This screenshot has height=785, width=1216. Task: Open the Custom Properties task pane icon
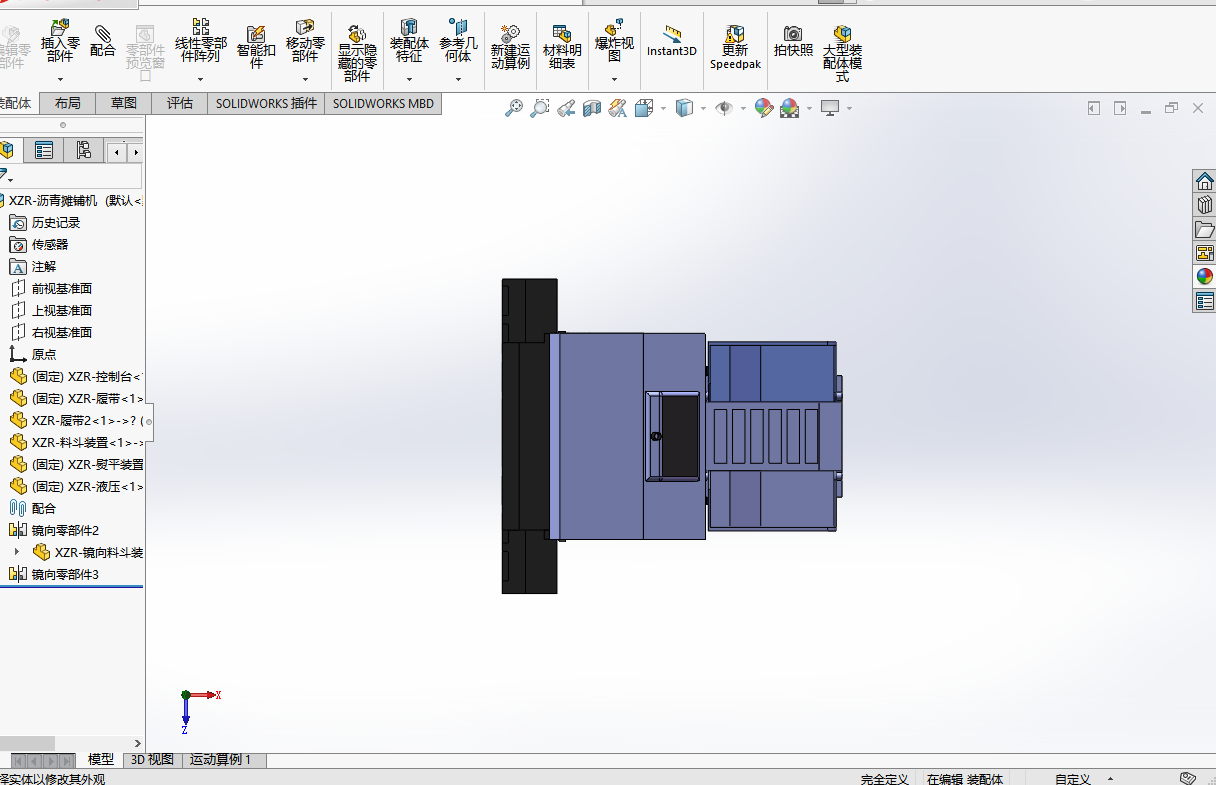[1204, 301]
